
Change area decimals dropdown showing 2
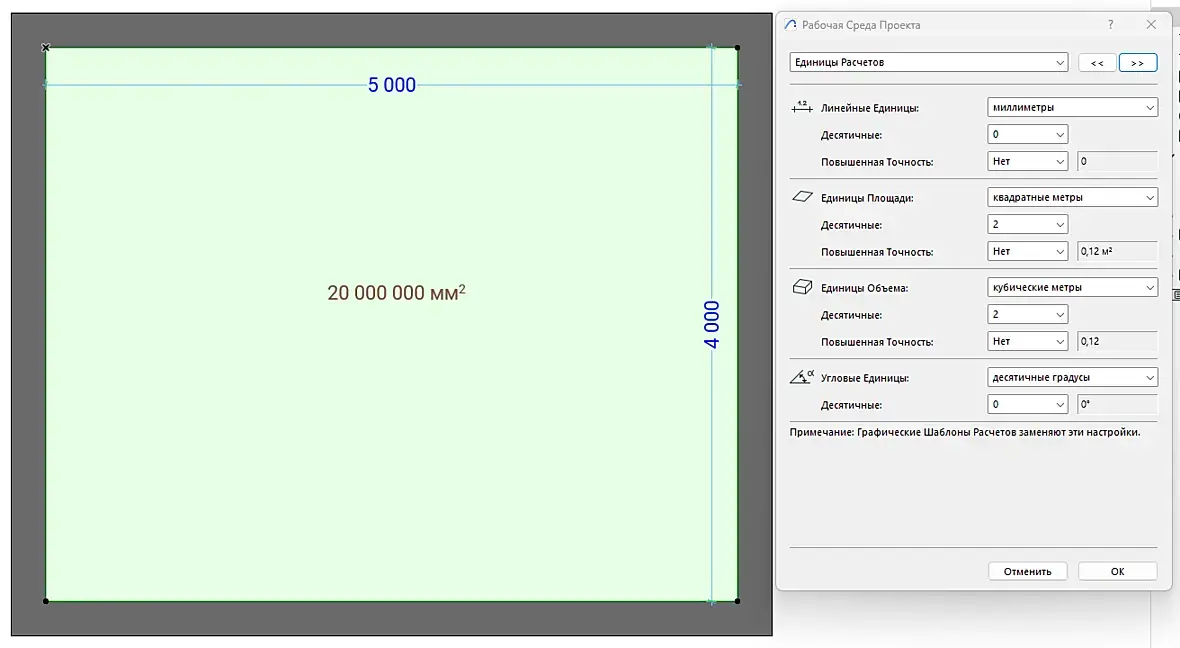[x=1027, y=224]
